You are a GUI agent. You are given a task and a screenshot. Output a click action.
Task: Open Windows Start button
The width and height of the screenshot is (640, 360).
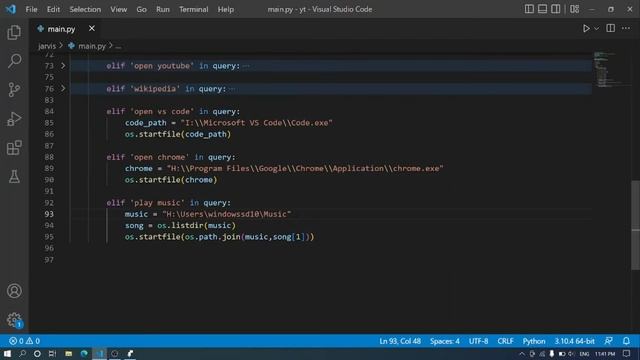coord(7,353)
